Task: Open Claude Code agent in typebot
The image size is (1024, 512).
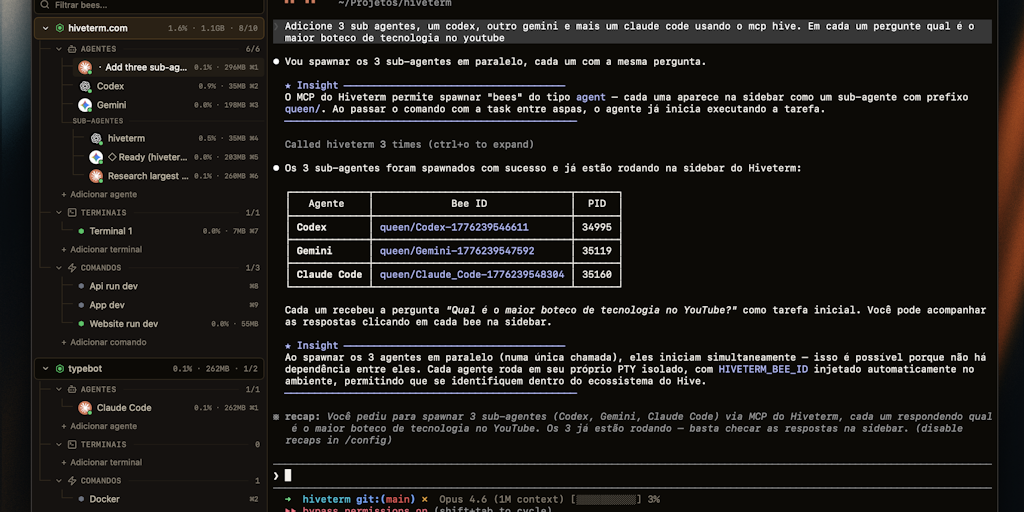Action: click(x=168, y=408)
